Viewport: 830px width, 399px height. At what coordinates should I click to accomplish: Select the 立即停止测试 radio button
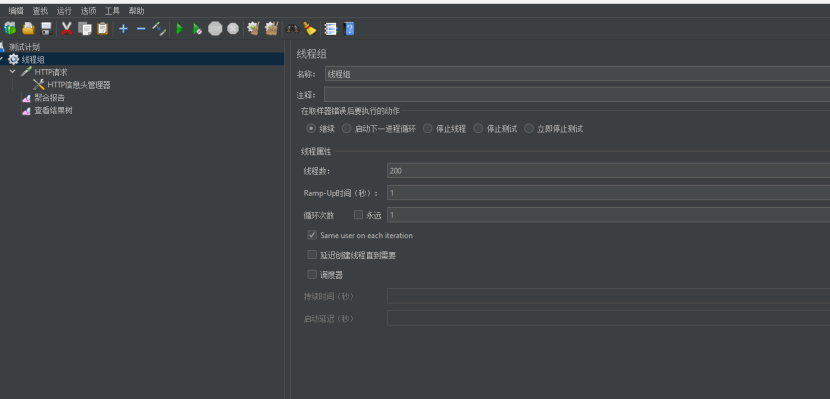[529, 129]
